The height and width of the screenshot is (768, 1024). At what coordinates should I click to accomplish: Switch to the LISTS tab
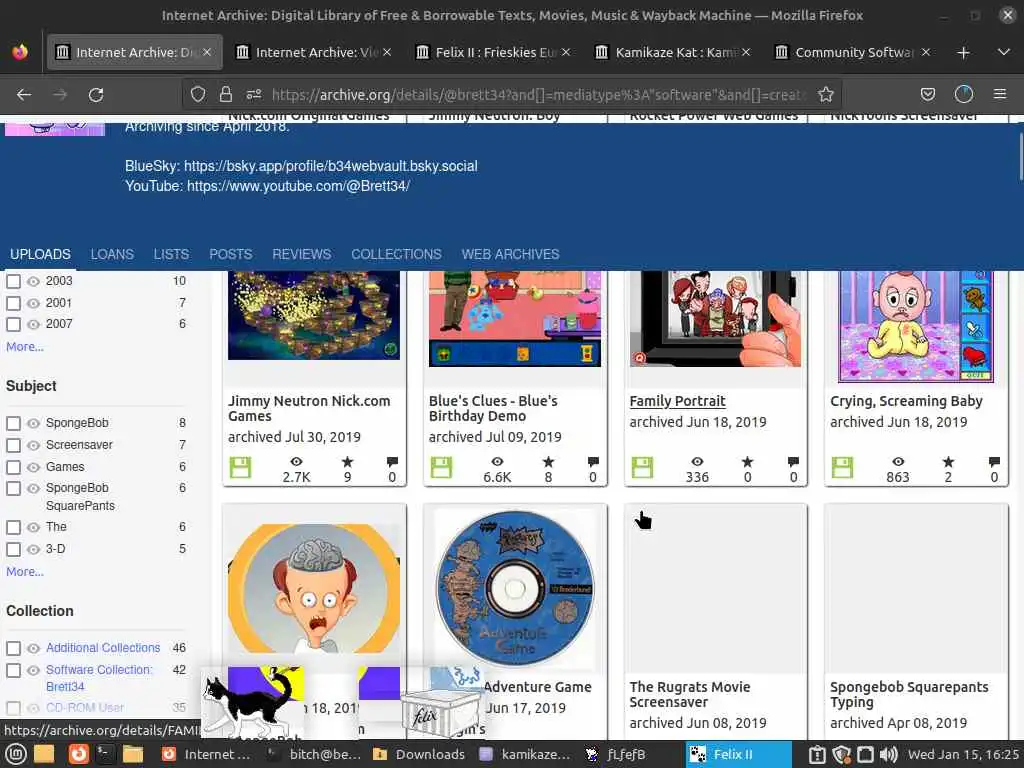point(171,254)
